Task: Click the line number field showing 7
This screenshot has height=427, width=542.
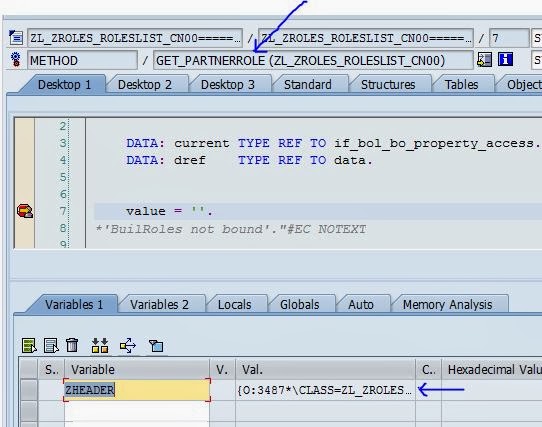Action: [509, 38]
